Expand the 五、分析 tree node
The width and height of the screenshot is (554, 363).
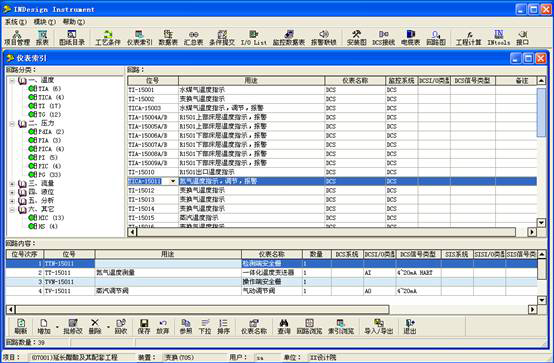(x=12, y=201)
